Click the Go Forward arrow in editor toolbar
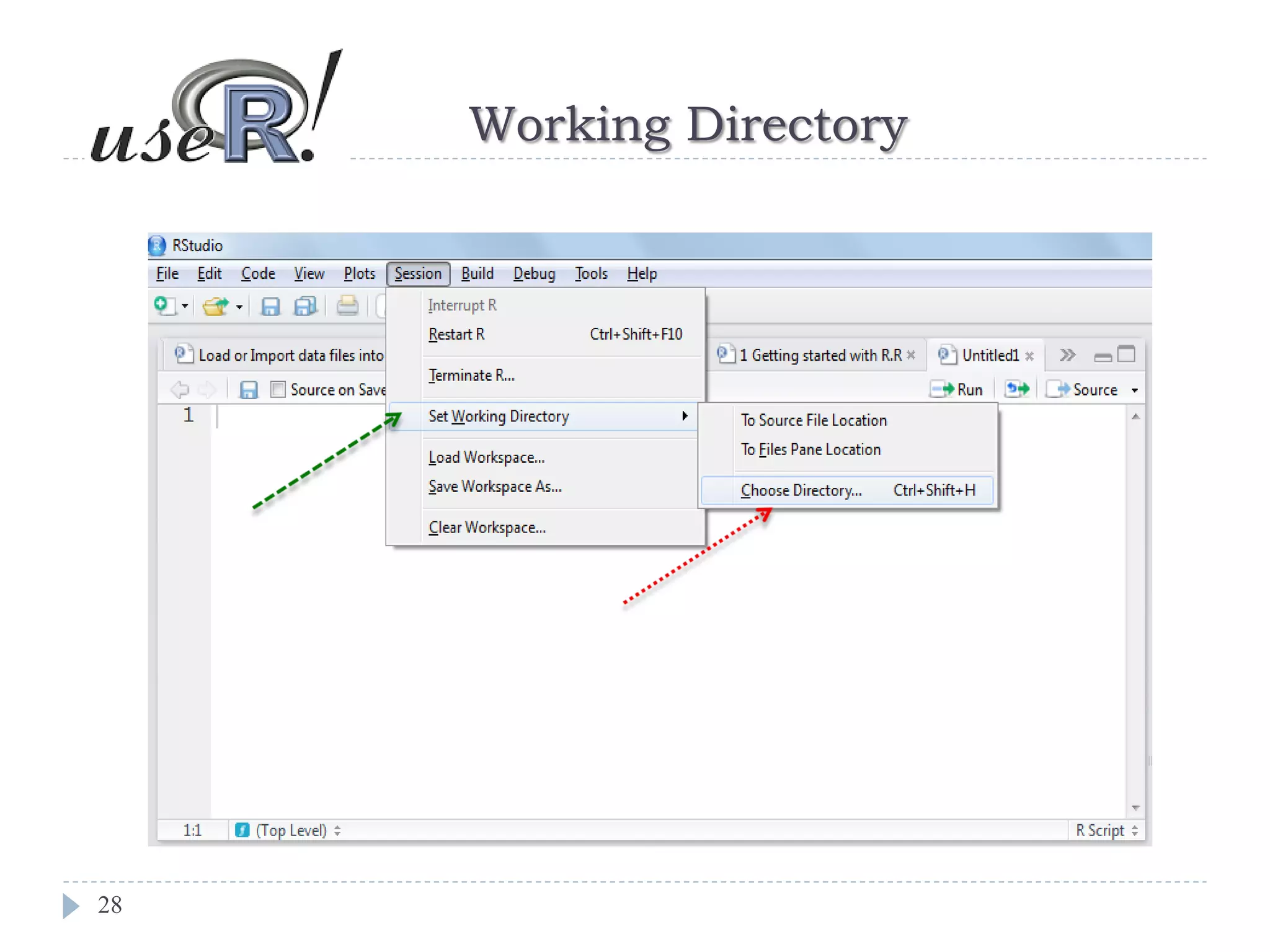The width and height of the screenshot is (1270, 952). tap(207, 389)
